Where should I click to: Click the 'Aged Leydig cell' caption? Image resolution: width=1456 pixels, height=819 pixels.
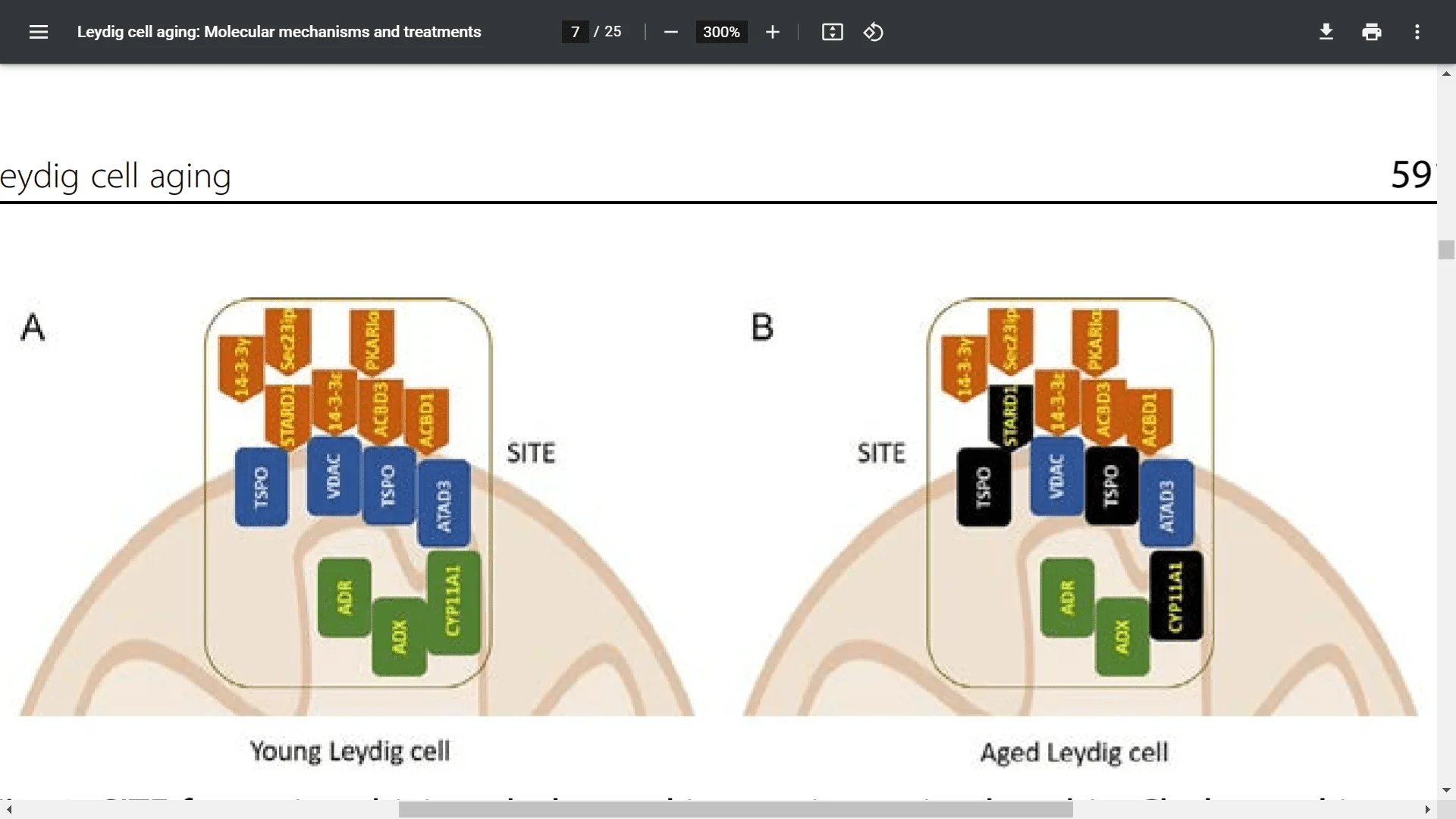(x=1074, y=752)
